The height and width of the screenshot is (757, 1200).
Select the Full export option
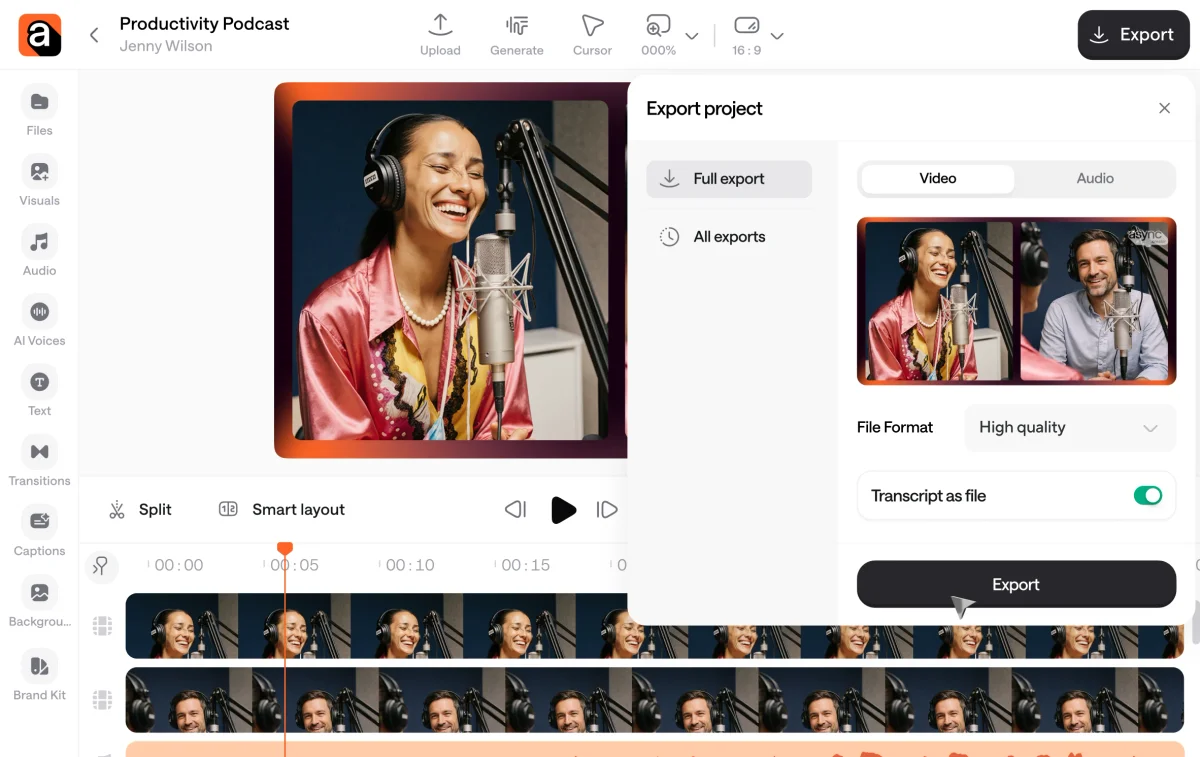tap(729, 179)
